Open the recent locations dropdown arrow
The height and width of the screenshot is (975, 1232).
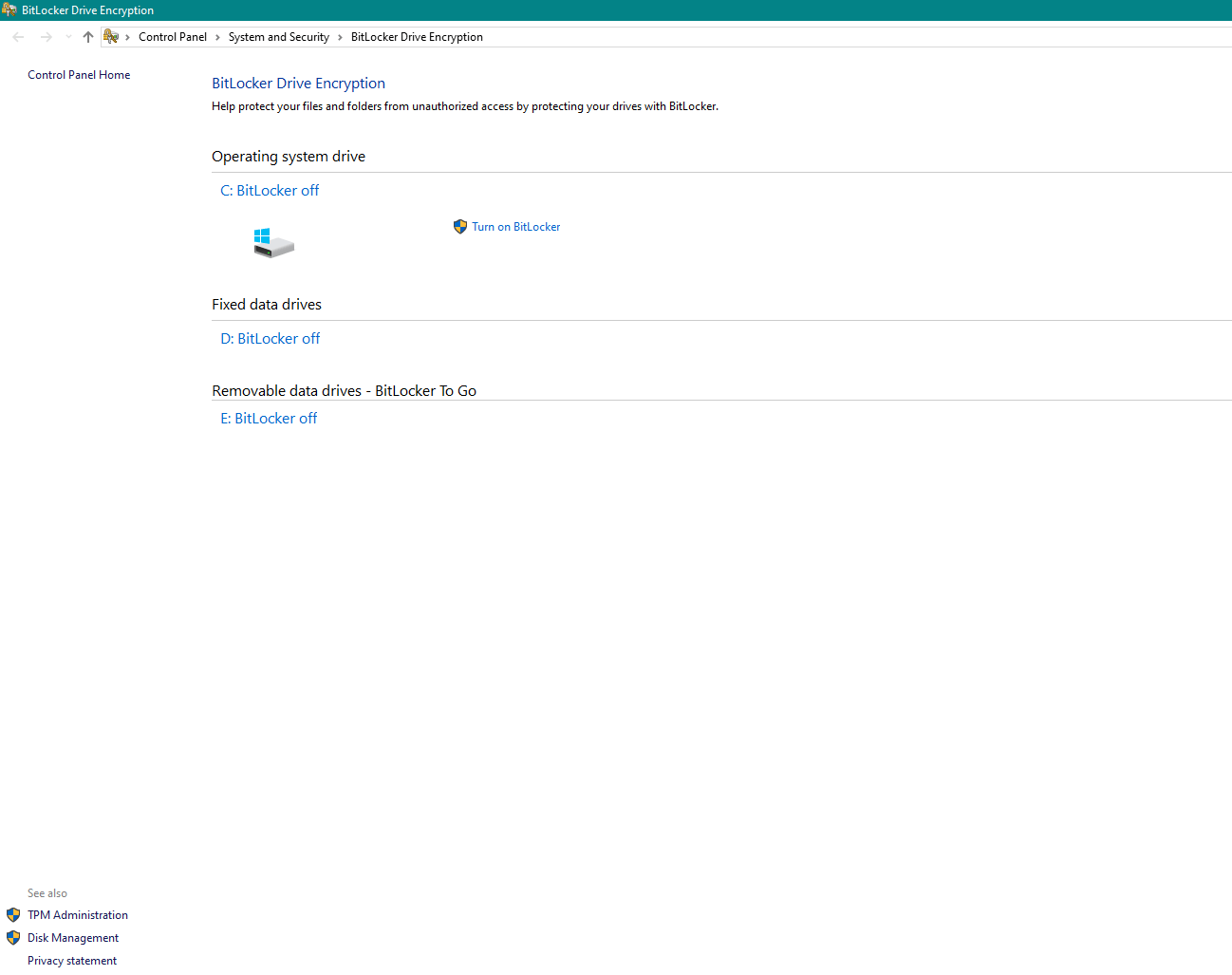point(68,37)
